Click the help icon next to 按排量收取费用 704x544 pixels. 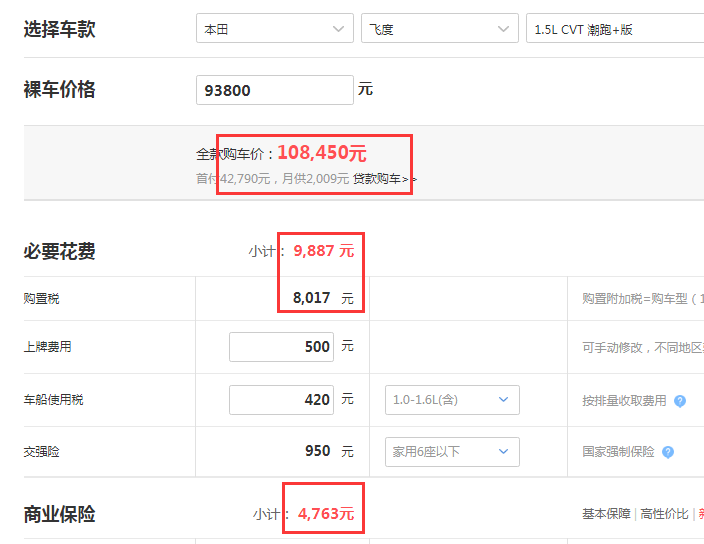(x=680, y=401)
